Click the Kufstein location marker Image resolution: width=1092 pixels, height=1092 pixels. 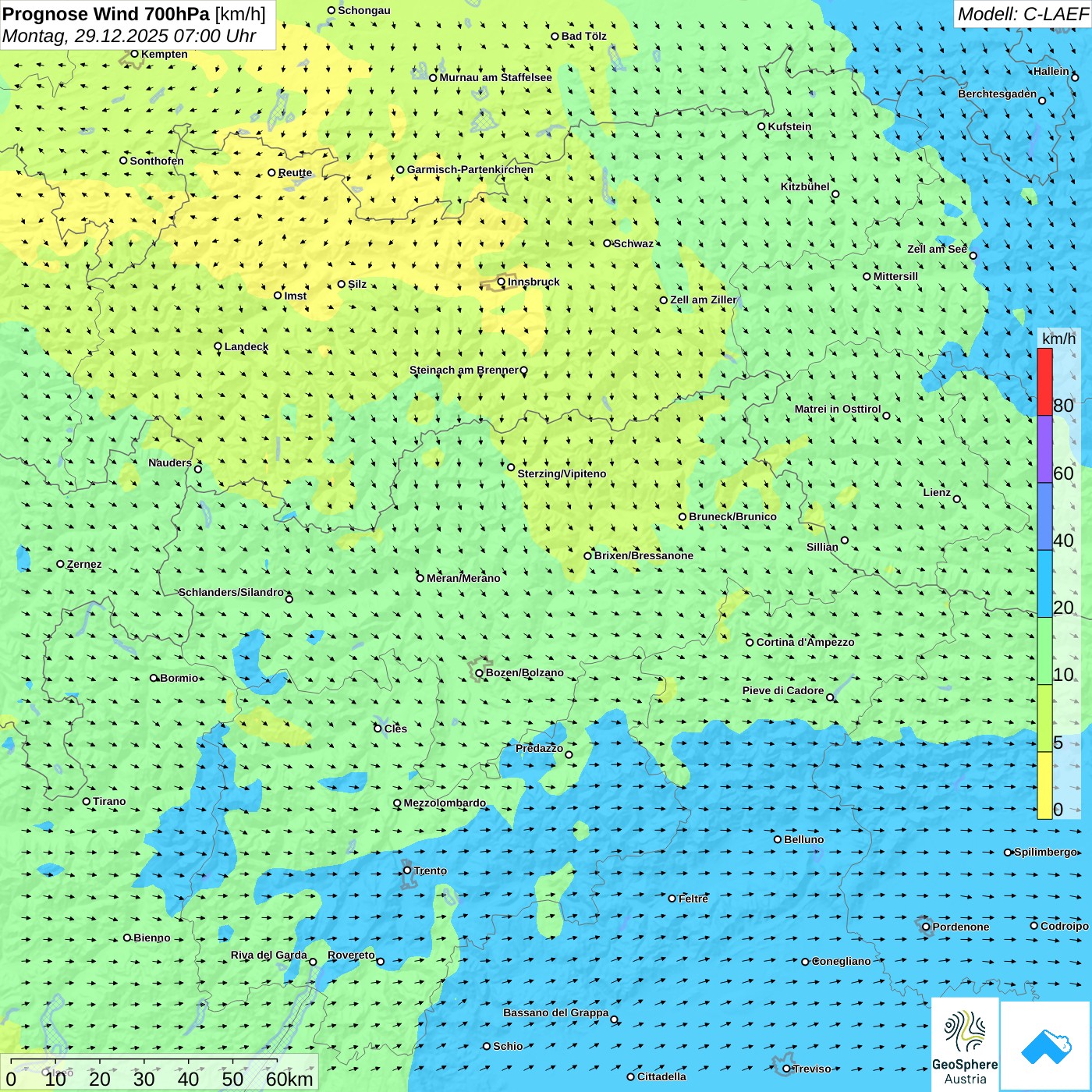click(x=762, y=126)
